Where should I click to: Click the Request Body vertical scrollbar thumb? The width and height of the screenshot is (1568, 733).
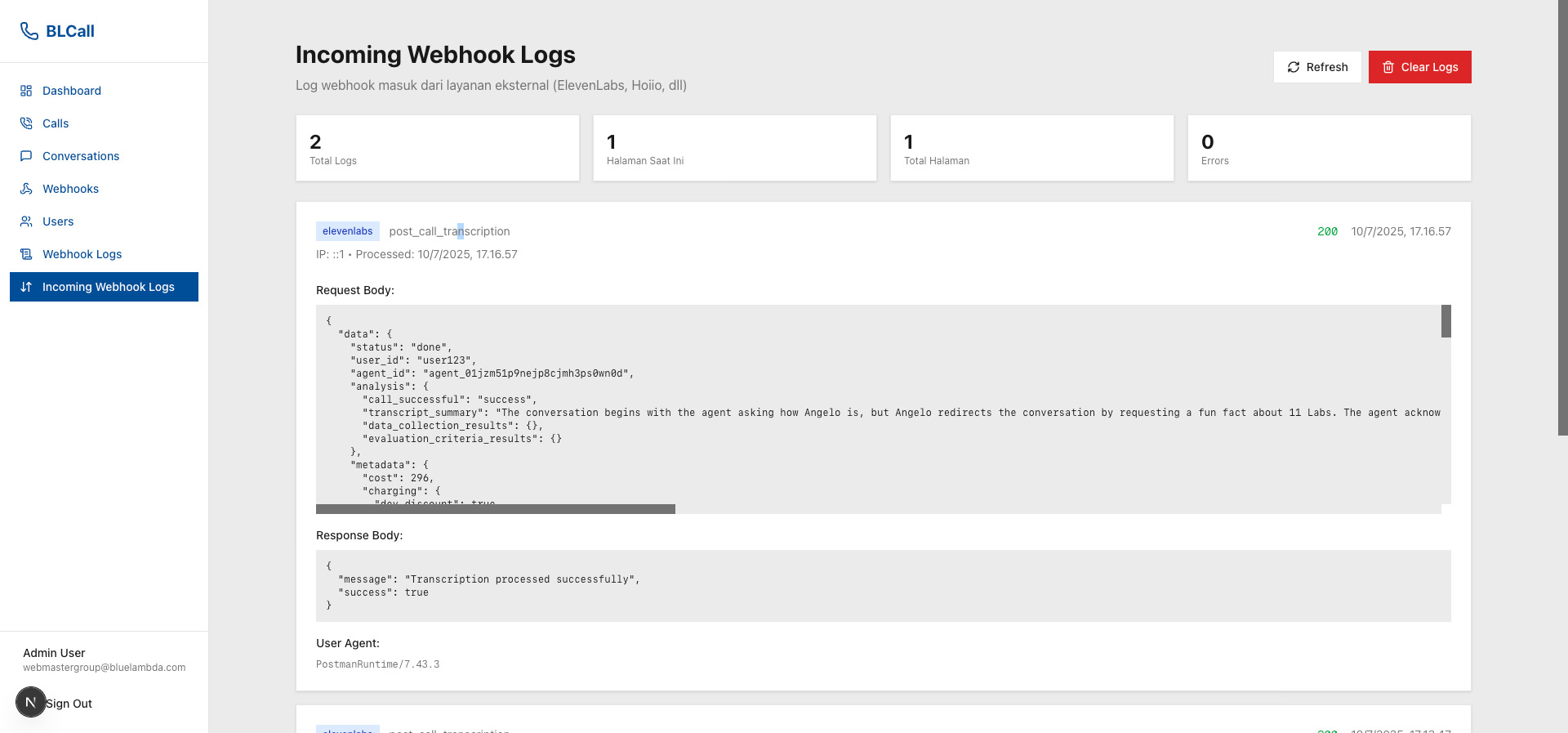tap(1445, 321)
